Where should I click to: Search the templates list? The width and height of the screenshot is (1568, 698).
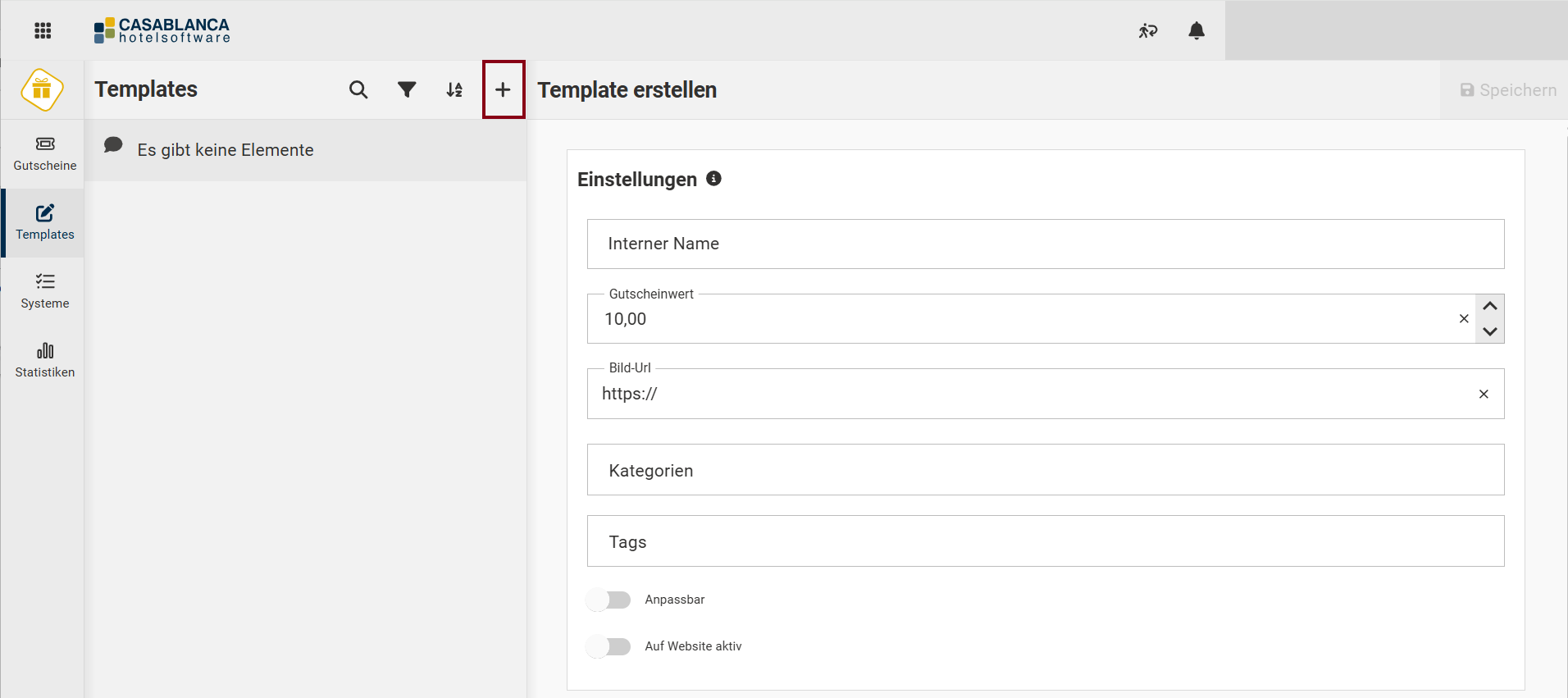click(x=358, y=89)
